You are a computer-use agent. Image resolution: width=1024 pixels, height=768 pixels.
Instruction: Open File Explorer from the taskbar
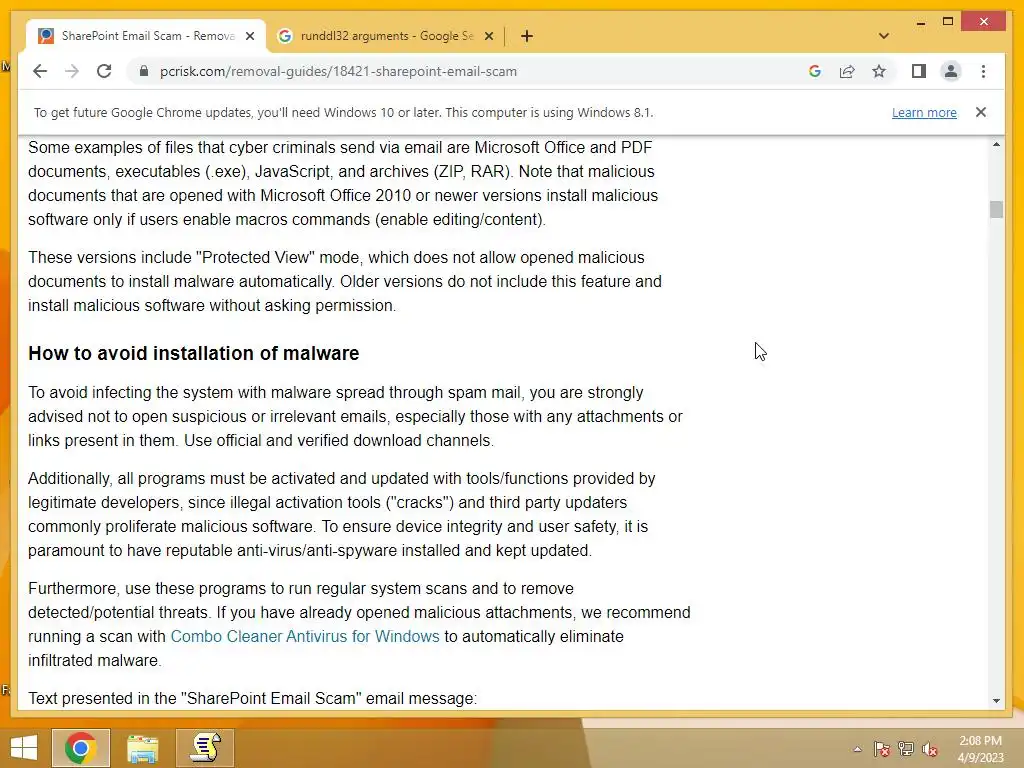click(142, 748)
